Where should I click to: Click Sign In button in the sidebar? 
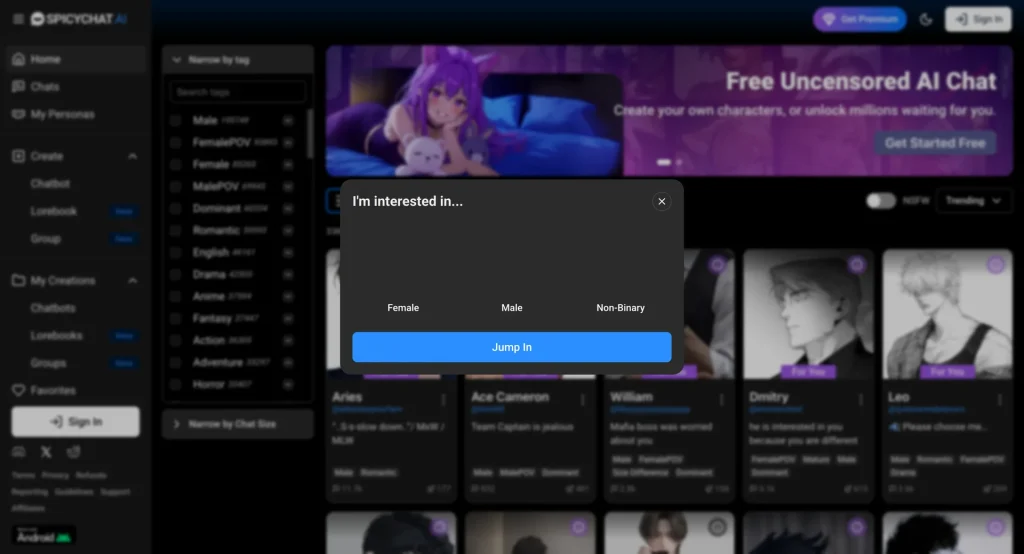(x=75, y=421)
